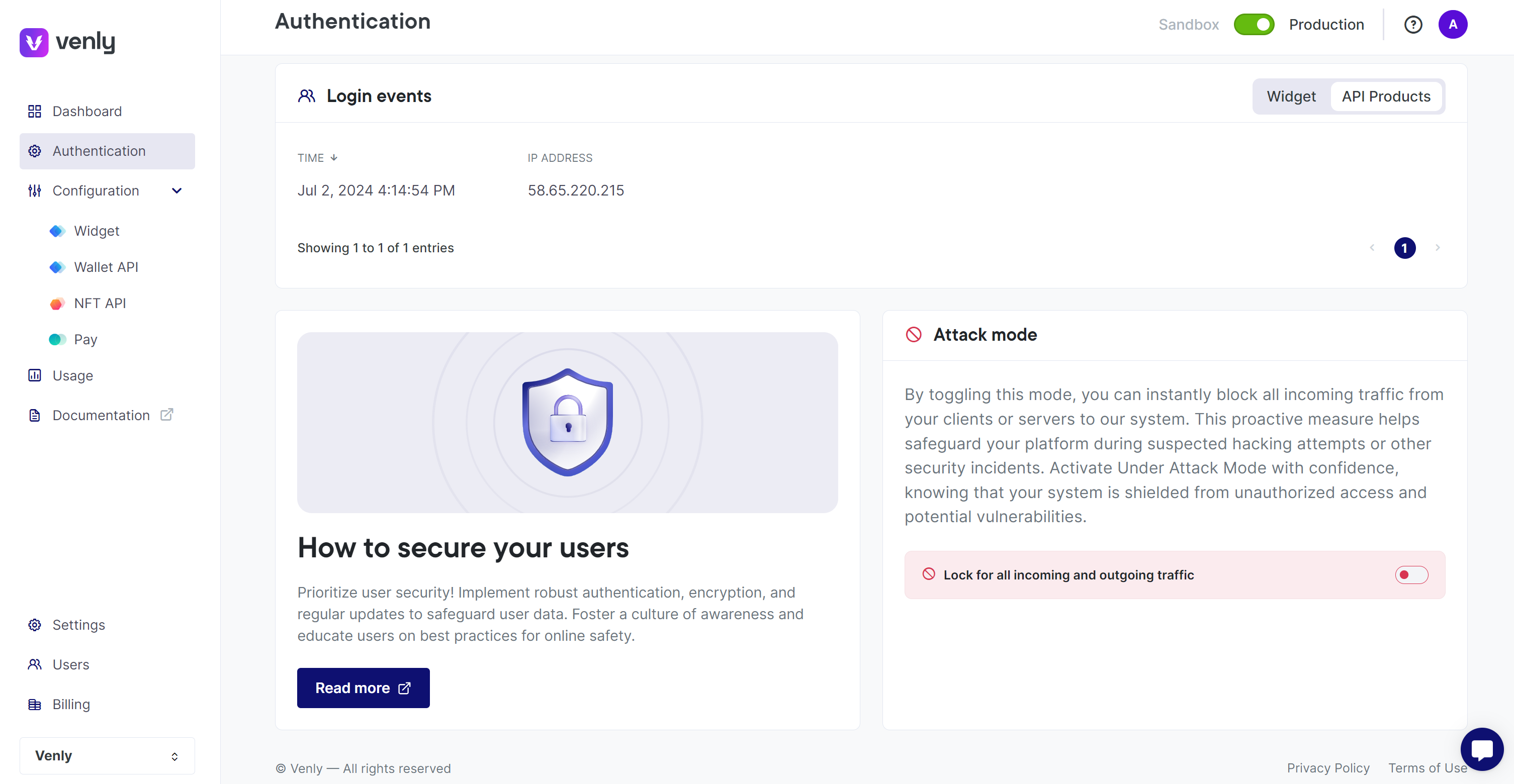Click the Settings sidebar icon
Screen dimensions: 1514x784
pos(34,625)
